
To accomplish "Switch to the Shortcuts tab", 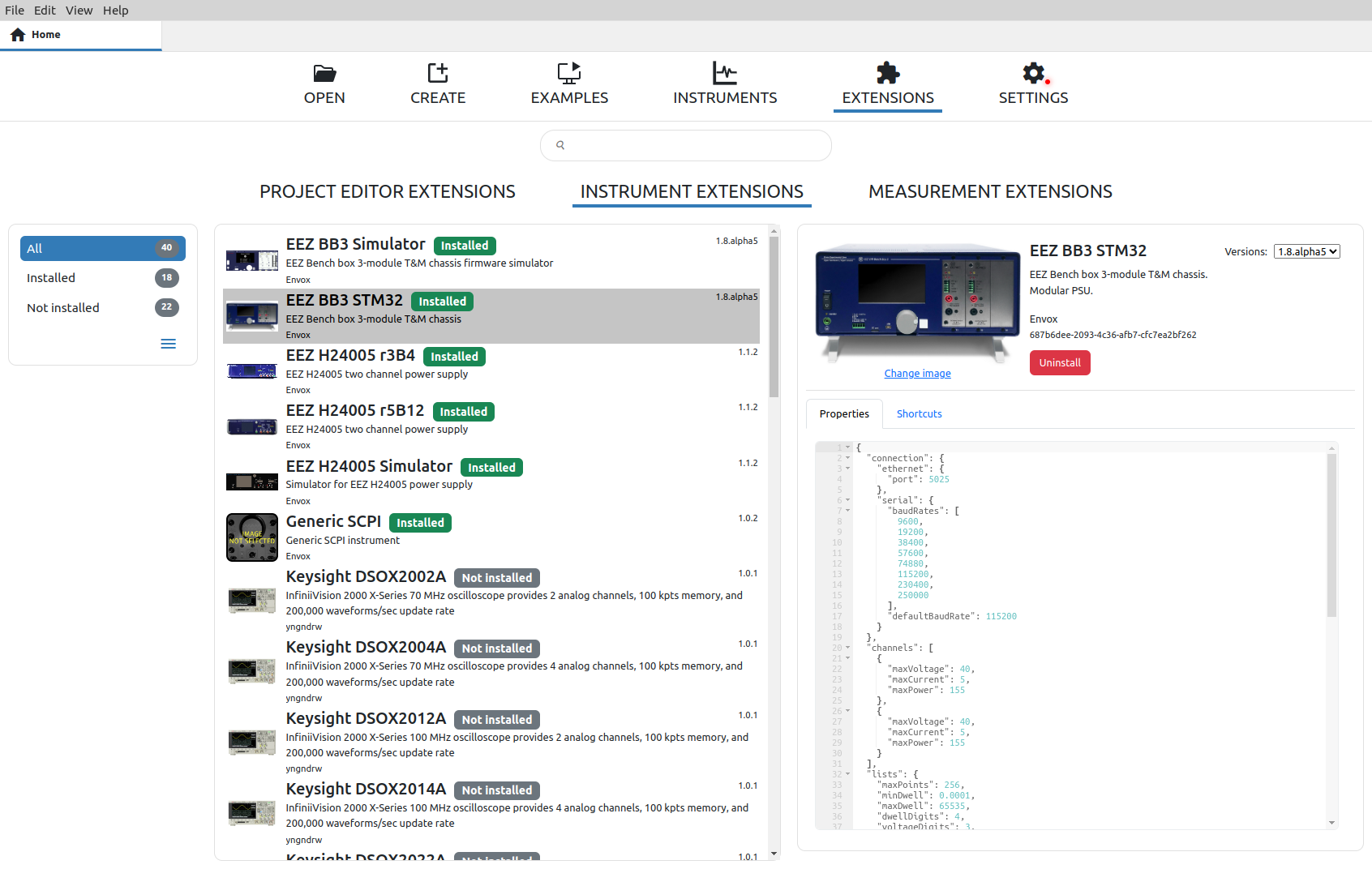I will (x=920, y=414).
